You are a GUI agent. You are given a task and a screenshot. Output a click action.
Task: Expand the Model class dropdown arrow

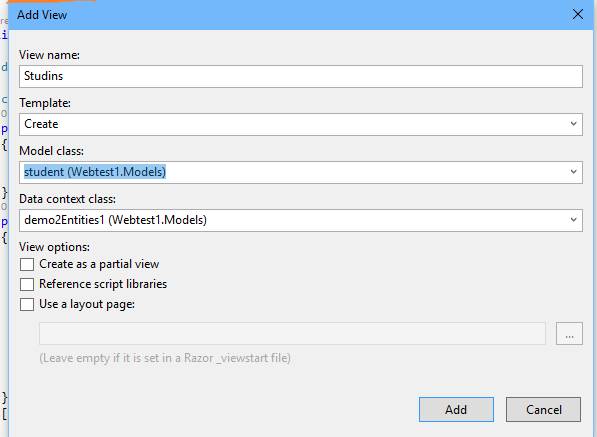coord(573,172)
